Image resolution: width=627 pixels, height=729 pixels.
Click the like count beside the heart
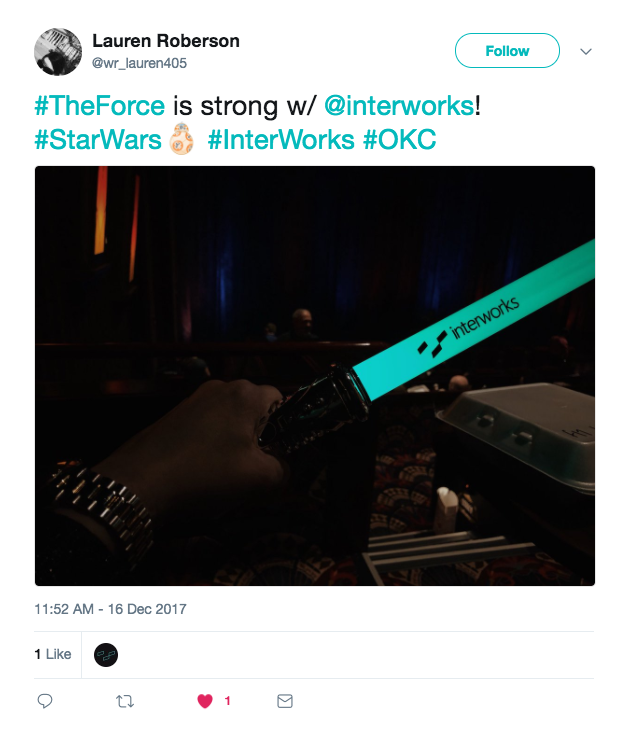[x=227, y=701]
